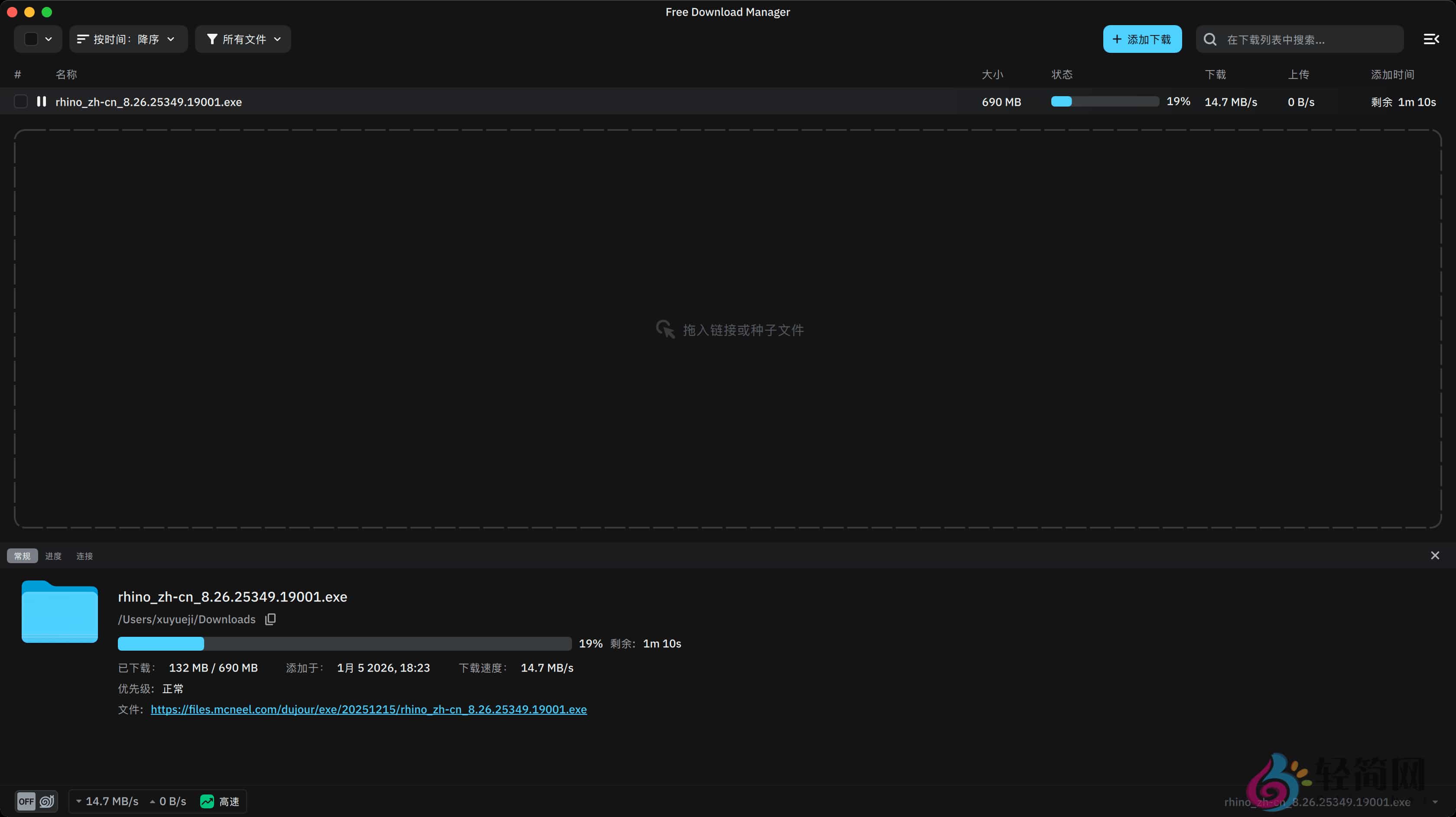Click the 添加下载 button
The height and width of the screenshot is (817, 1456).
tap(1142, 39)
